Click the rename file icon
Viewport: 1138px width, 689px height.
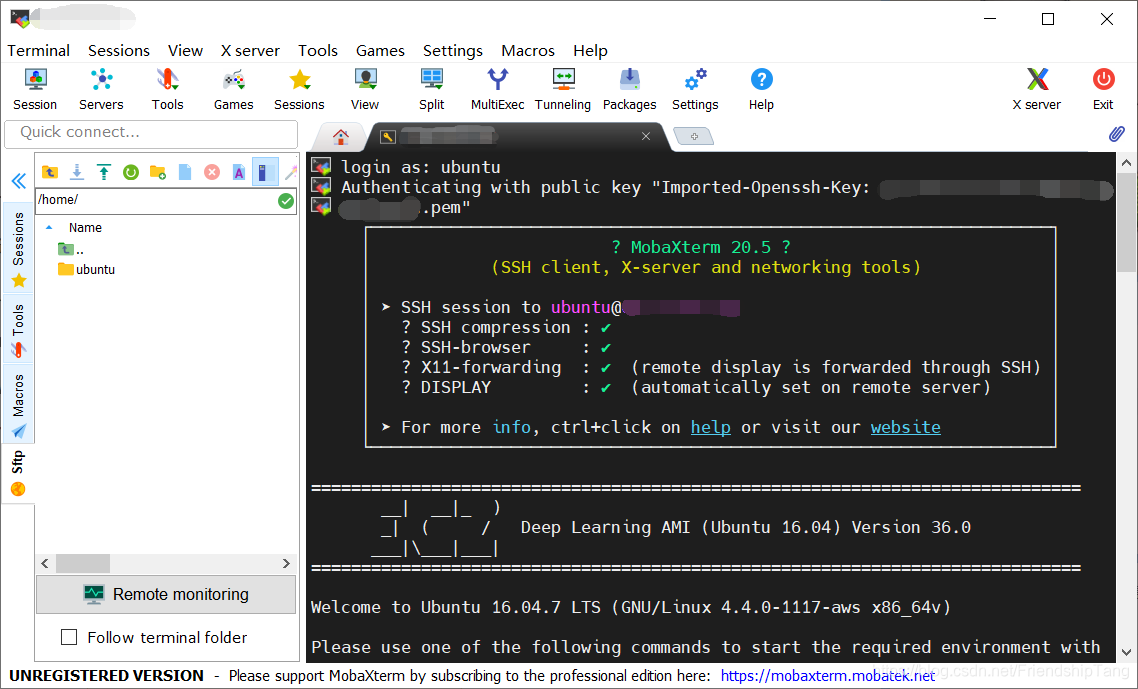[x=239, y=172]
